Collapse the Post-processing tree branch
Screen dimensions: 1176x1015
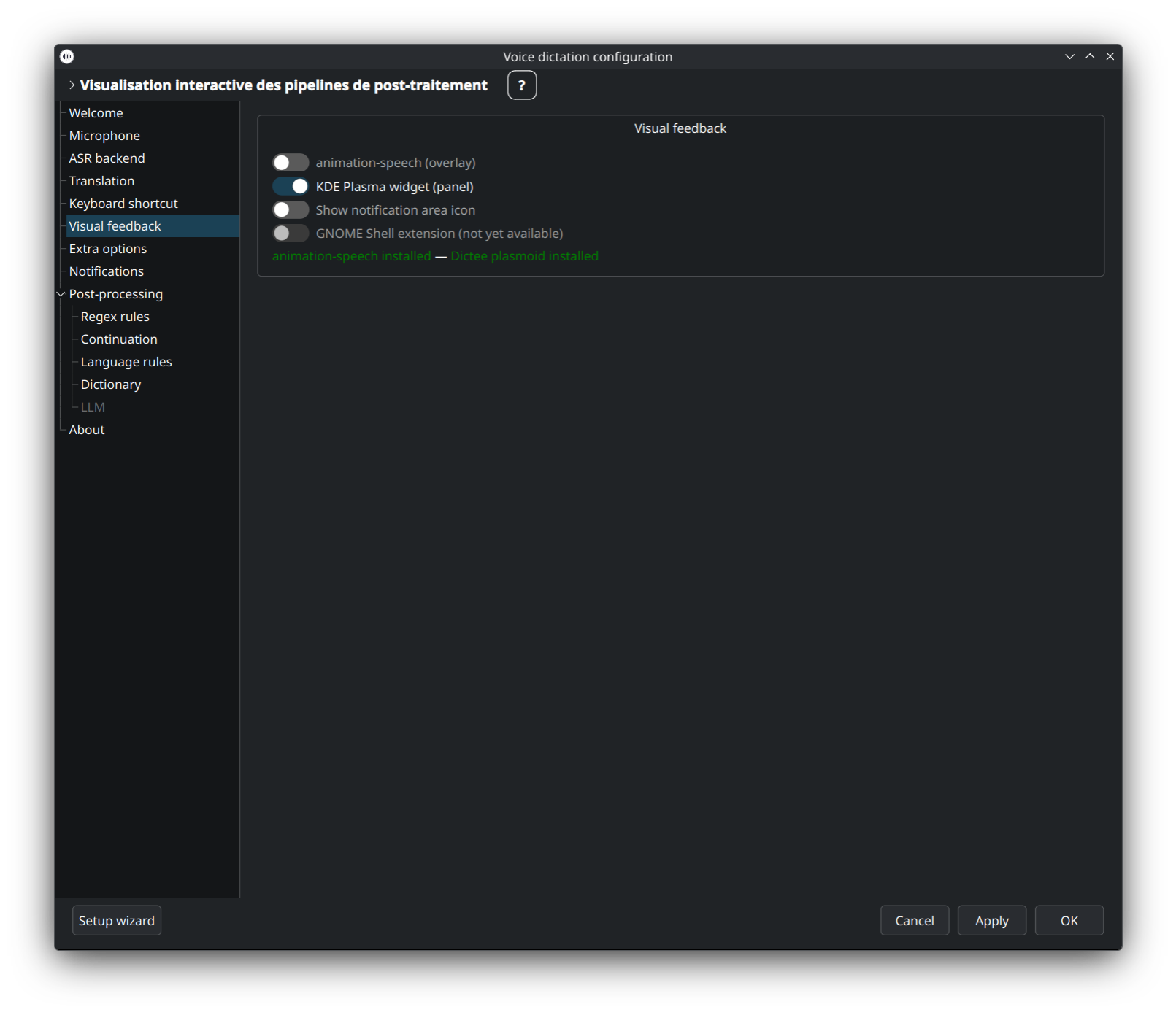(61, 294)
